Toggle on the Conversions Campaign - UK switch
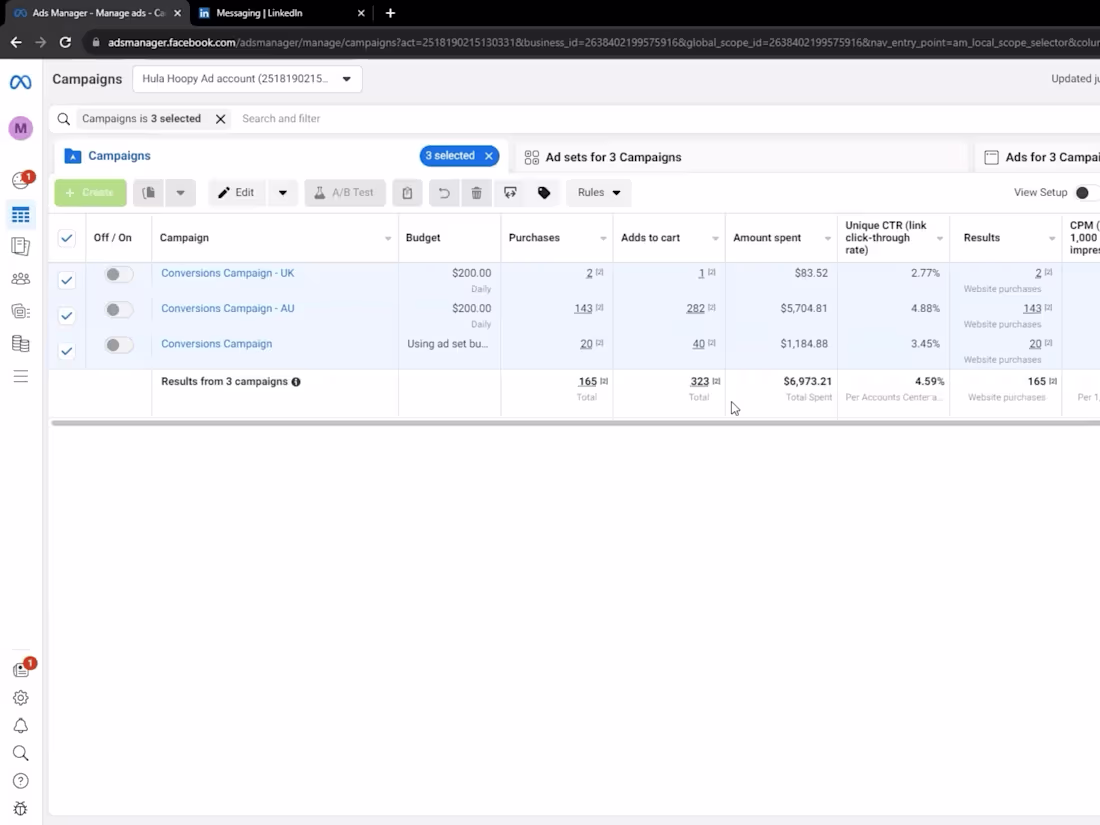 (119, 274)
